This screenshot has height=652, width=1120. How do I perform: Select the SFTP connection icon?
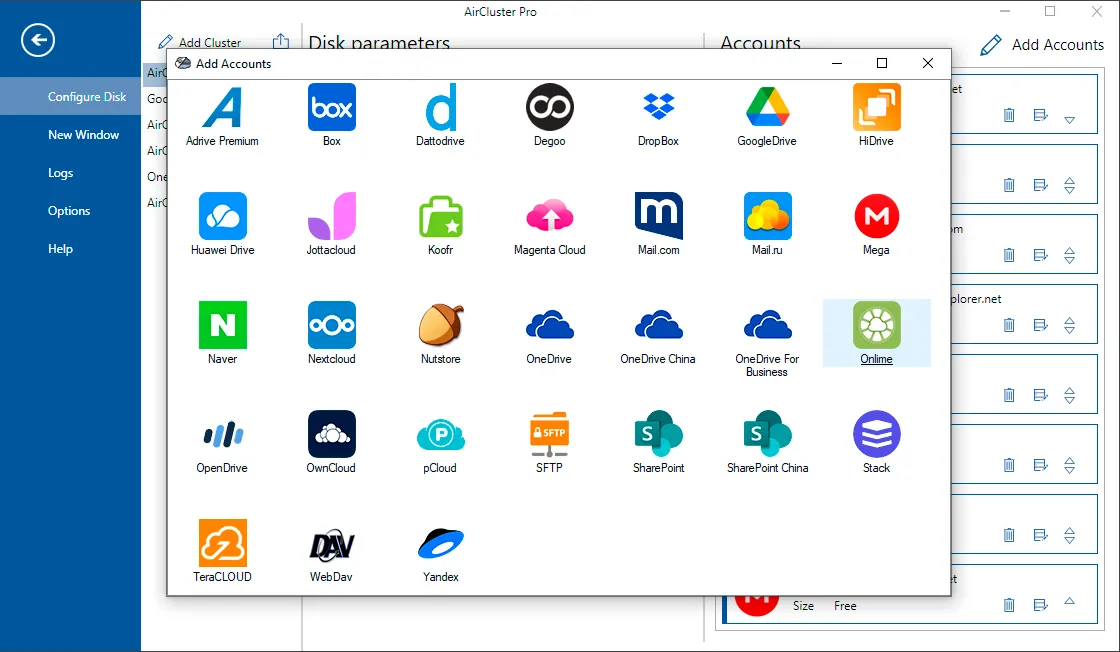549,434
